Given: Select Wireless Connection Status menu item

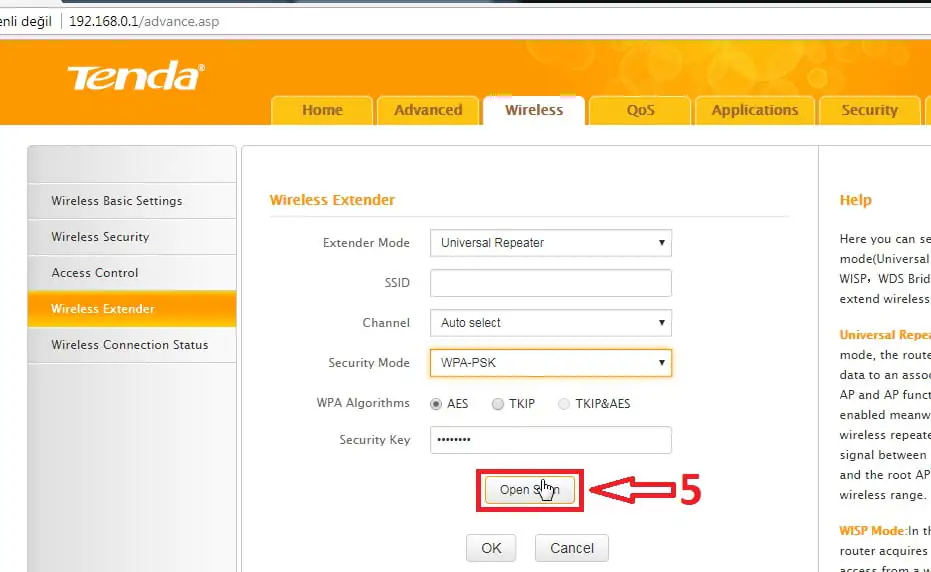Looking at the screenshot, I should [130, 345].
